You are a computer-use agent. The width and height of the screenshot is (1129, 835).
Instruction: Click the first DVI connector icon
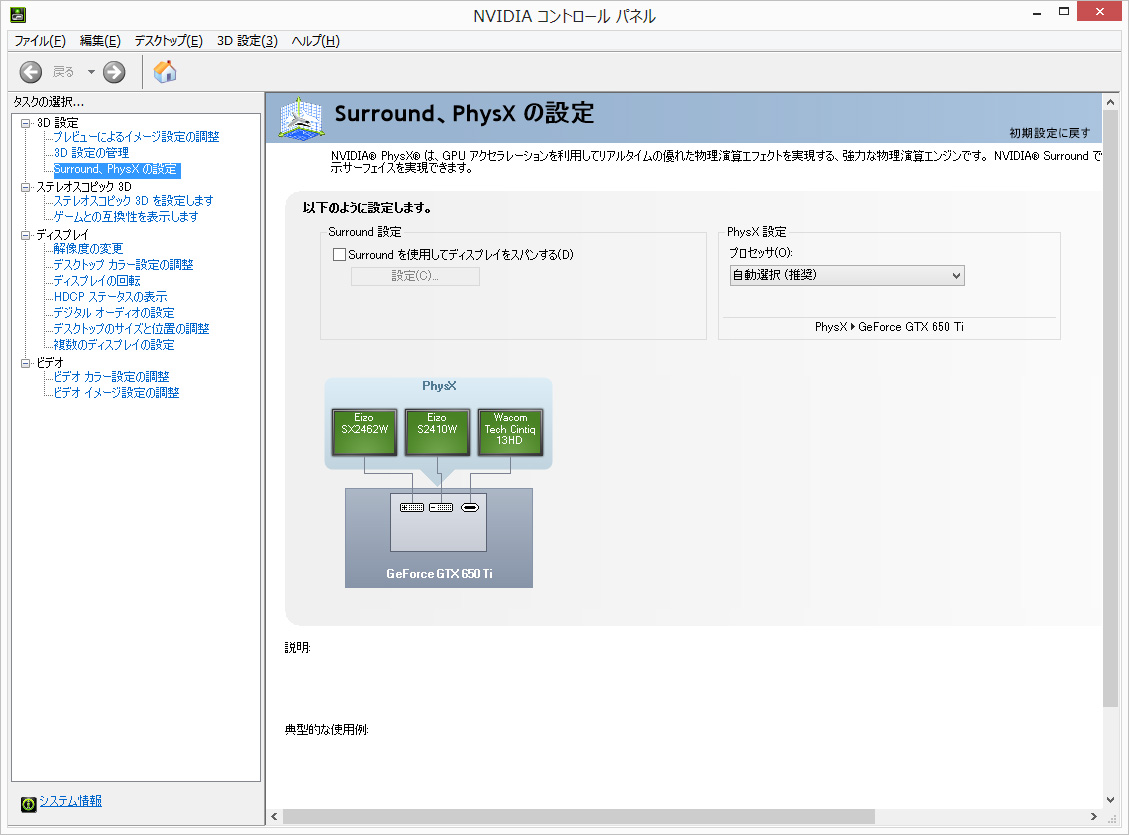pyautogui.click(x=412, y=507)
